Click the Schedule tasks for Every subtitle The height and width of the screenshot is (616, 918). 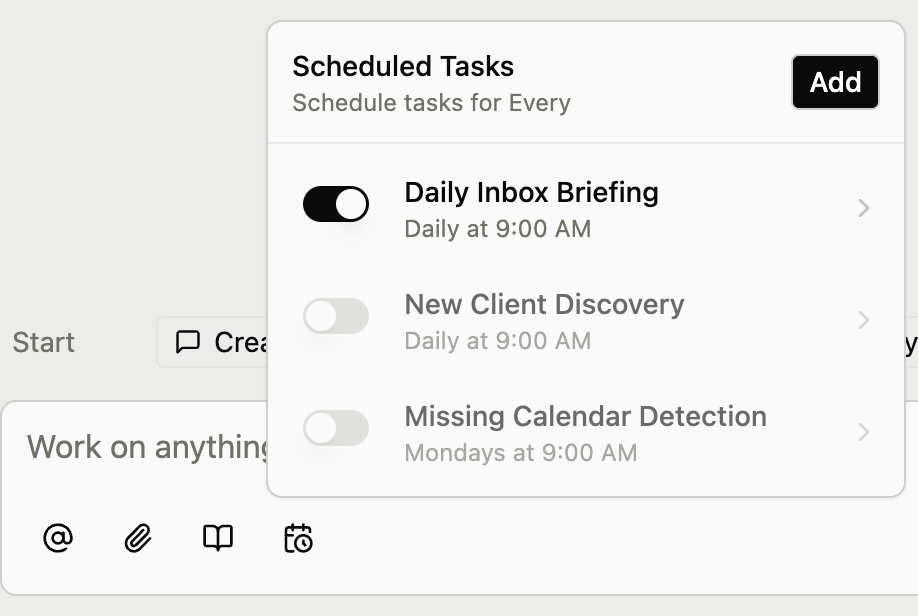(x=431, y=103)
